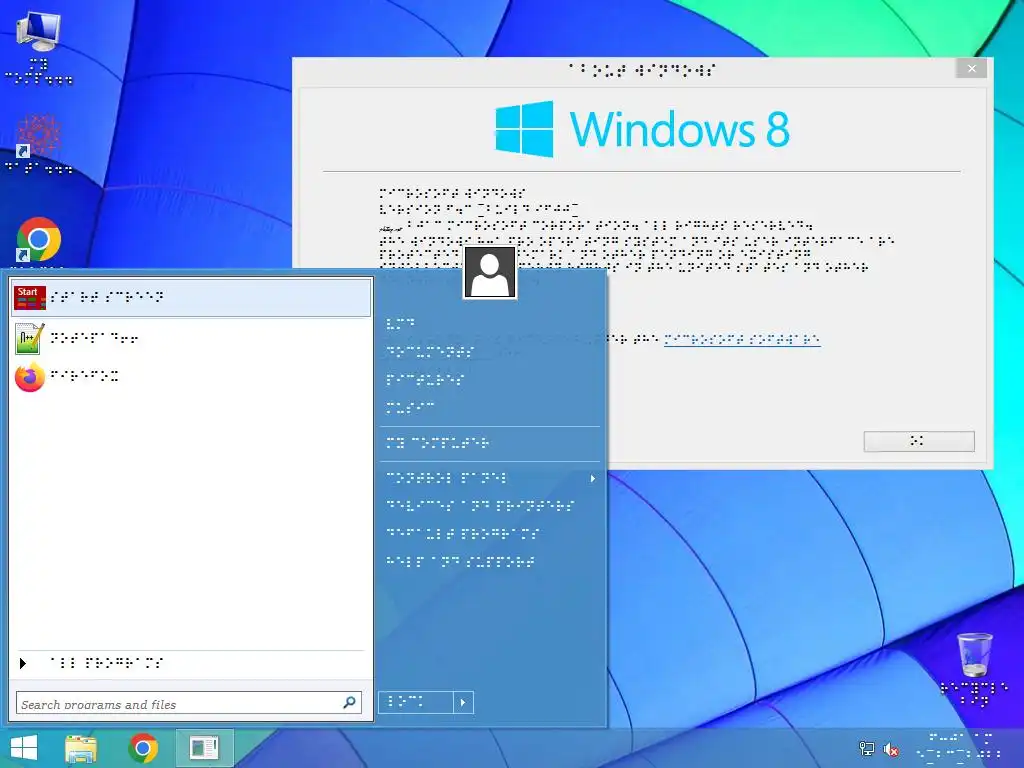Open the Start Screen entry with red Start icon
Viewport: 1024px width, 768px height.
pos(191,298)
